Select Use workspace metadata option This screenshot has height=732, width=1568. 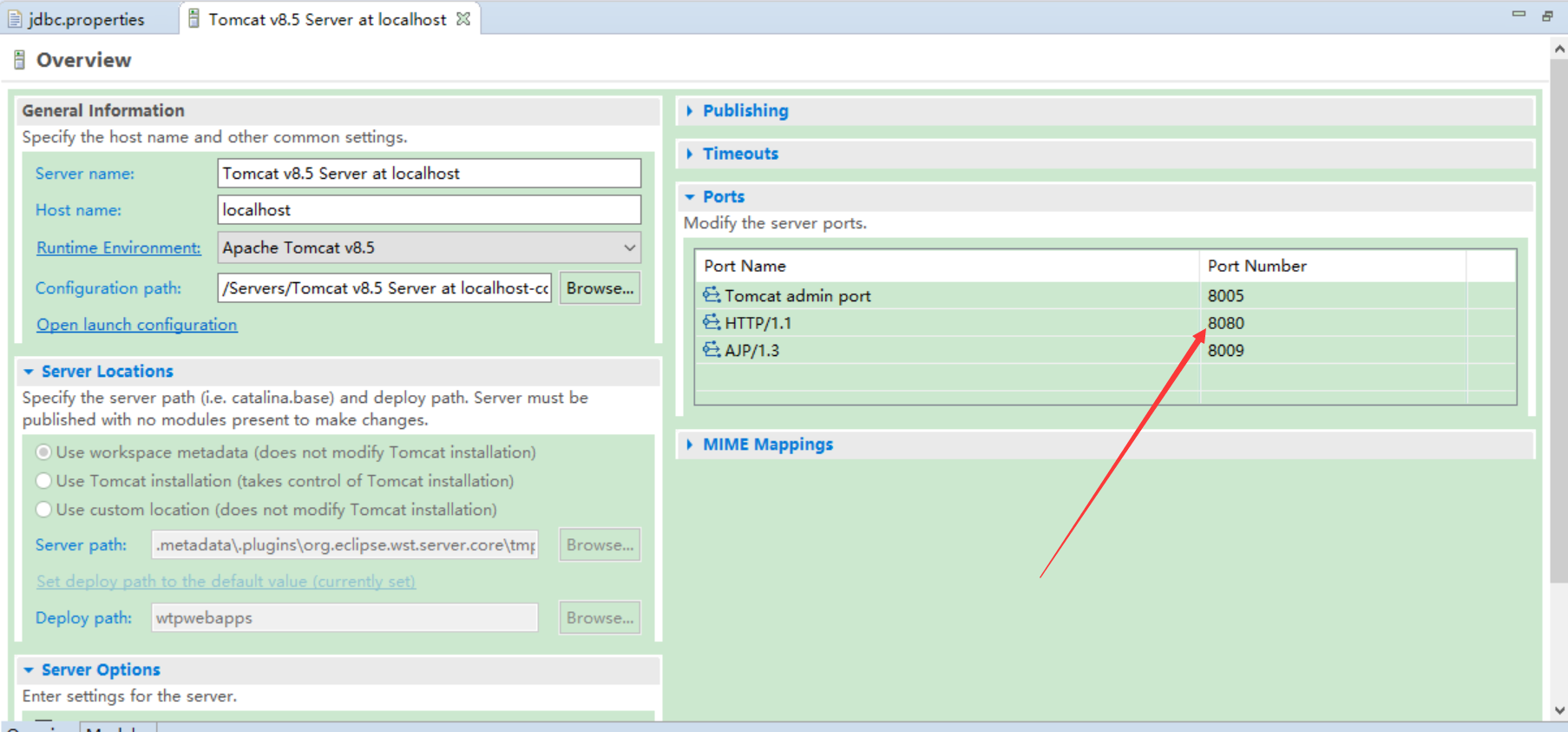coord(43,452)
